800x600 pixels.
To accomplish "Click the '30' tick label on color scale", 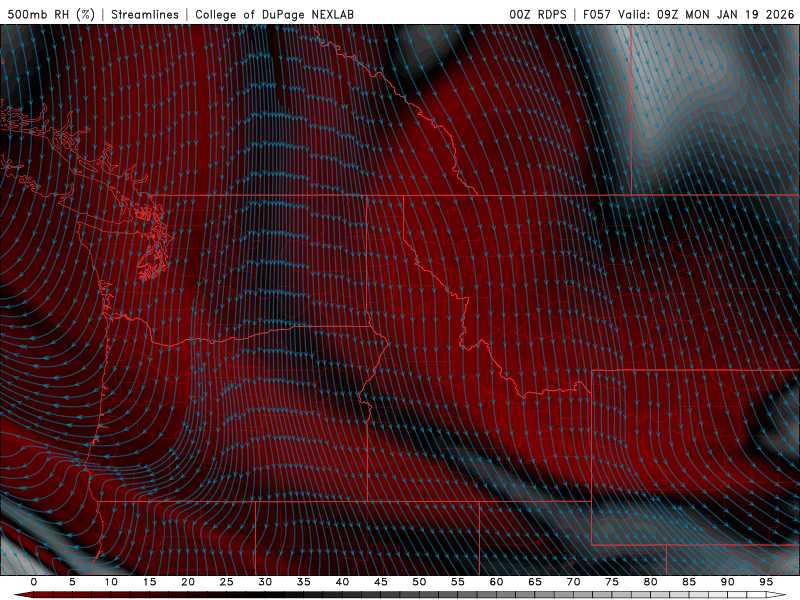I will point(265,582).
